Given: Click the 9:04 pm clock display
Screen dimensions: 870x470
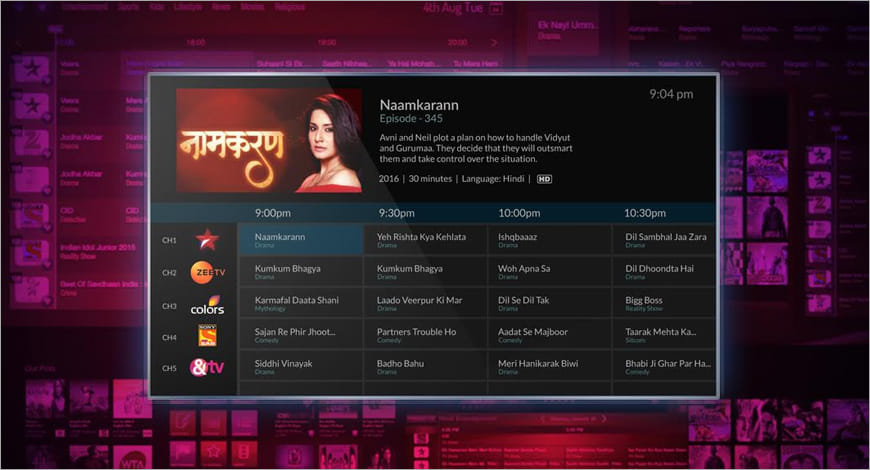Looking at the screenshot, I should (671, 94).
